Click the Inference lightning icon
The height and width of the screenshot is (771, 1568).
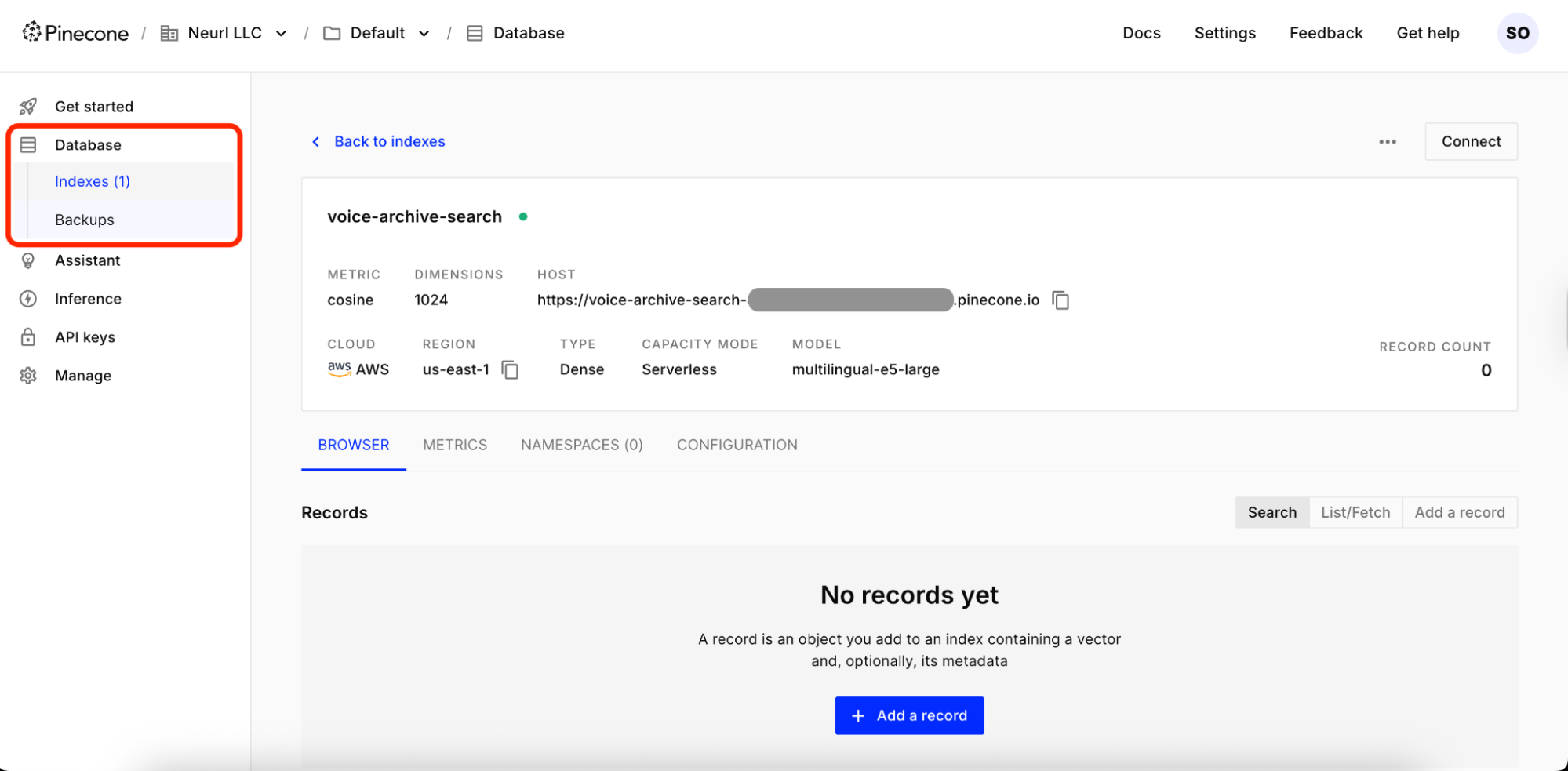(x=28, y=299)
